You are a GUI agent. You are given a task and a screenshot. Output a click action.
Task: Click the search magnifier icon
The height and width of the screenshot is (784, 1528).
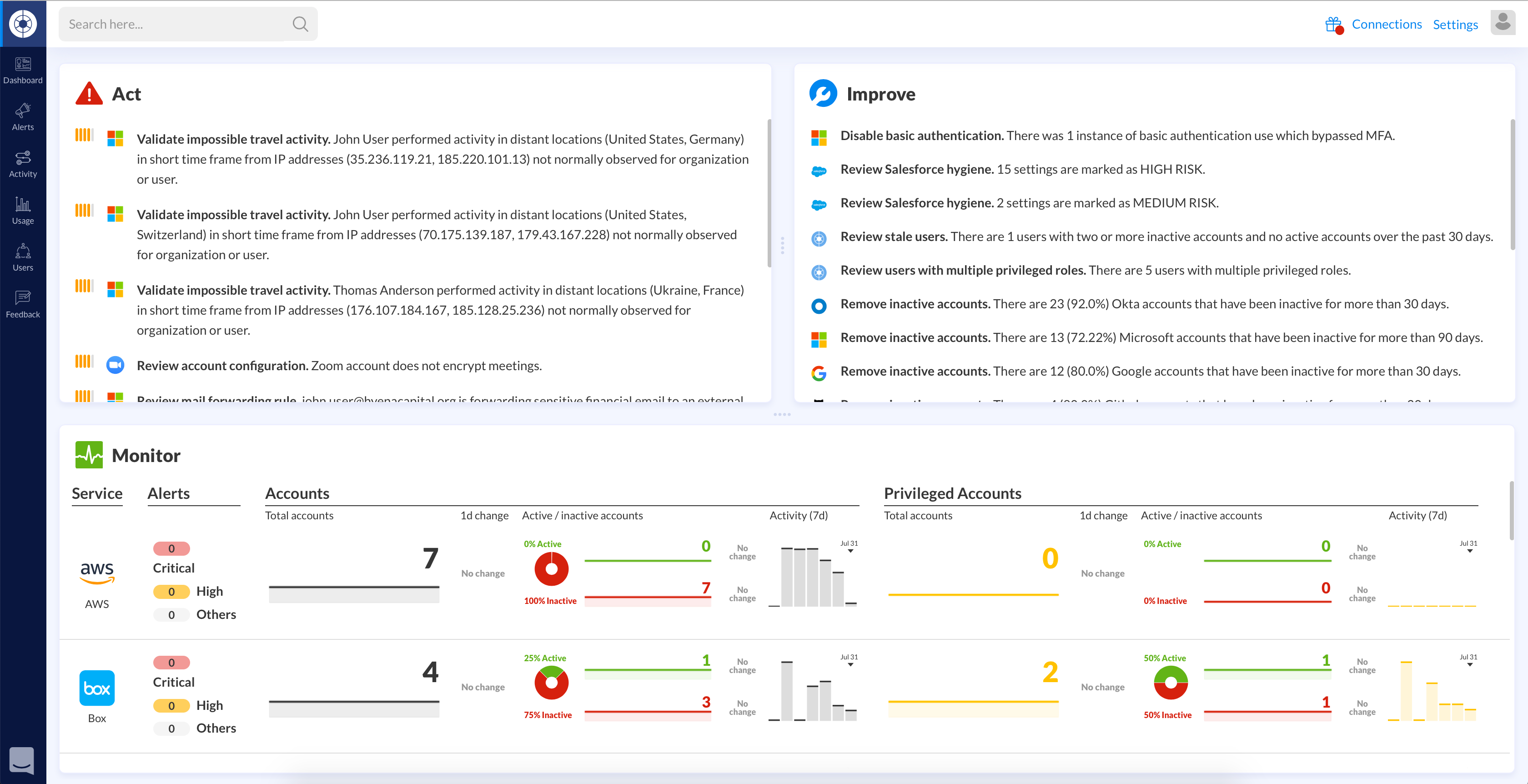click(300, 24)
